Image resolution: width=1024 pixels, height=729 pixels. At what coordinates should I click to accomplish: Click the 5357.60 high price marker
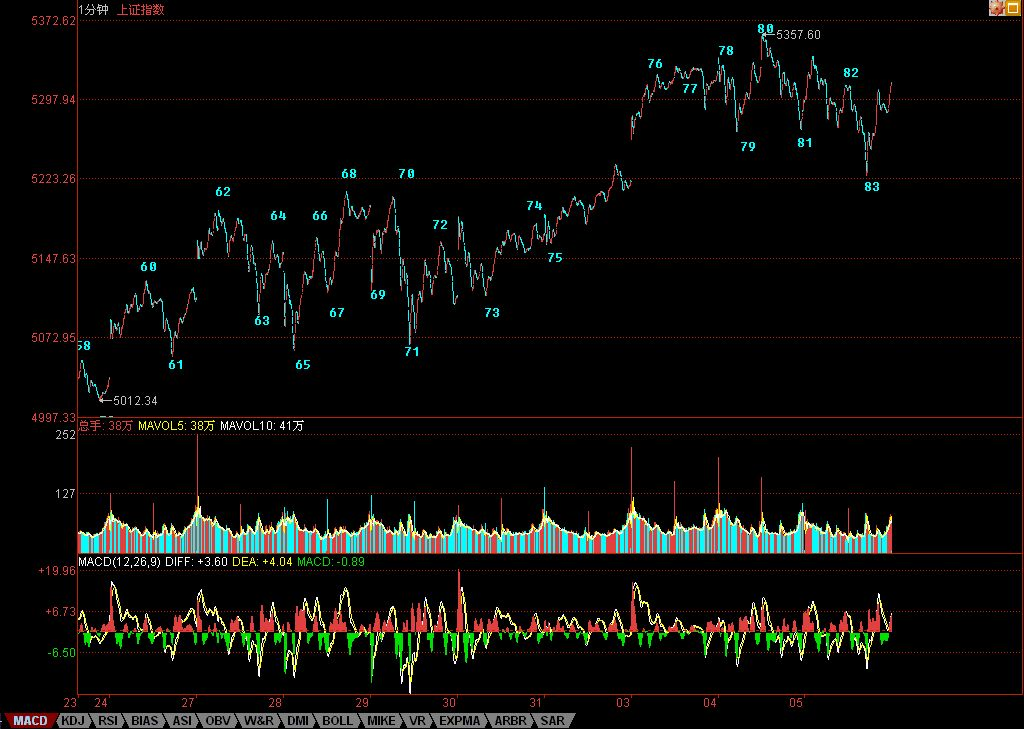click(x=798, y=34)
